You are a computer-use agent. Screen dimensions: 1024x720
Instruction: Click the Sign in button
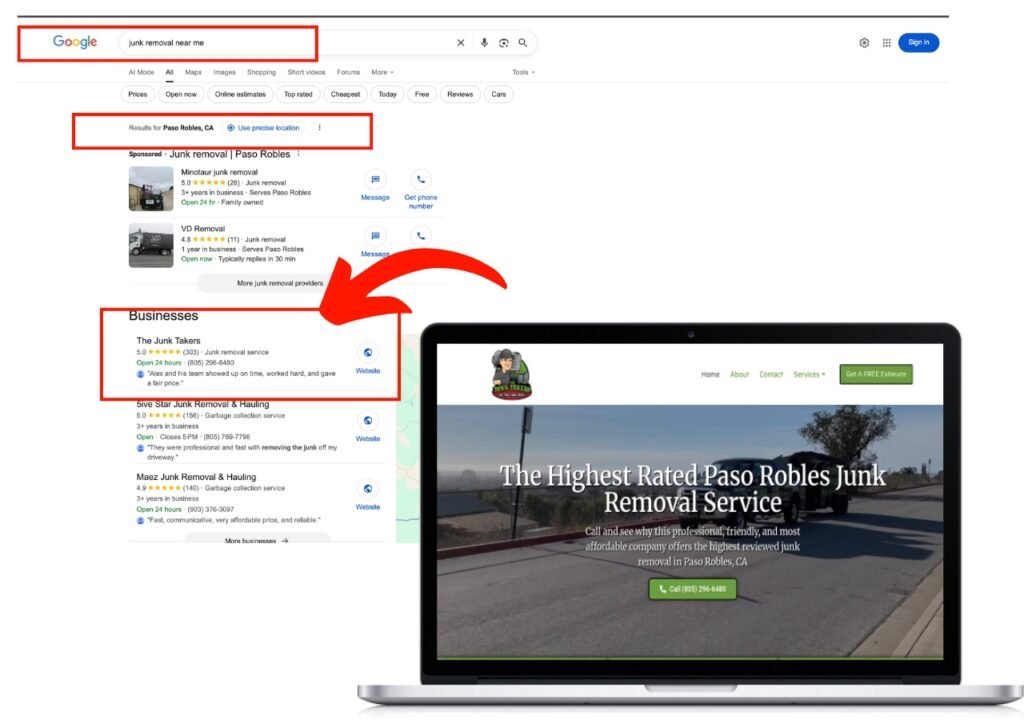[918, 42]
